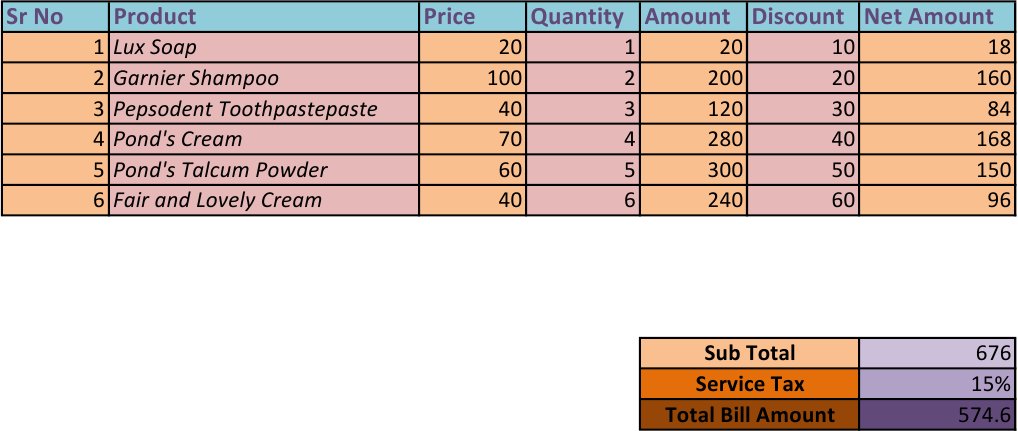
Task: Click the 15% service tax value
Action: click(938, 384)
